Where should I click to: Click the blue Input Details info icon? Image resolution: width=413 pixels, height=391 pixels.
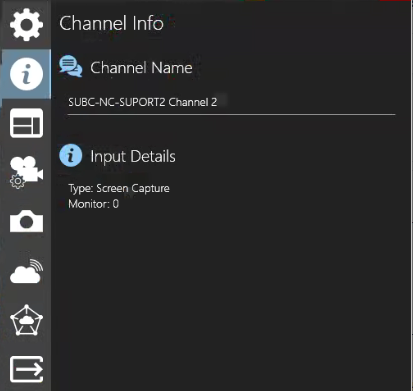click(71, 155)
